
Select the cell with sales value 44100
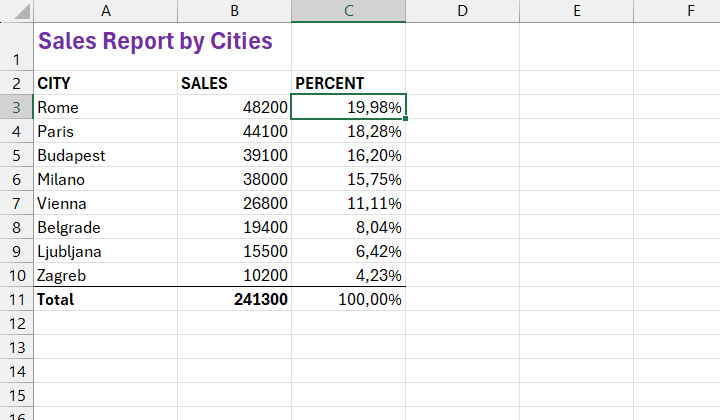(x=234, y=131)
